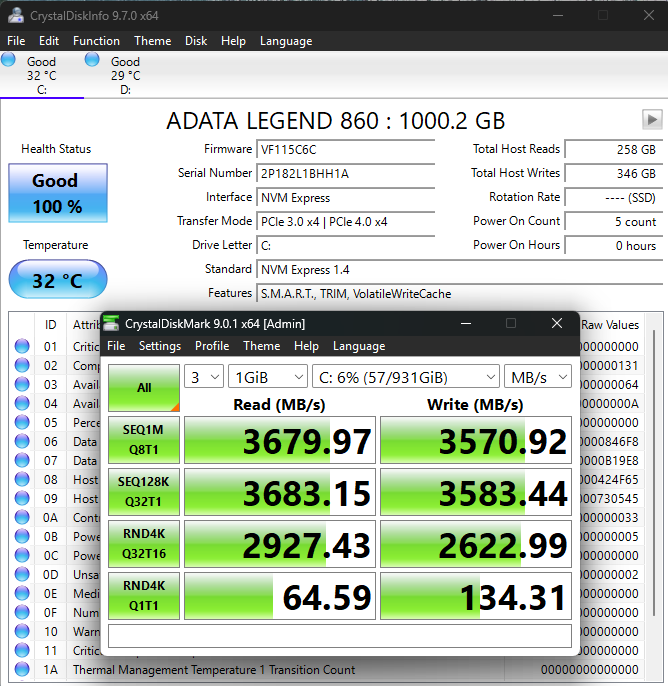Open the File menu in CrystalDiskInfo
668x686 pixels.
pos(16,41)
